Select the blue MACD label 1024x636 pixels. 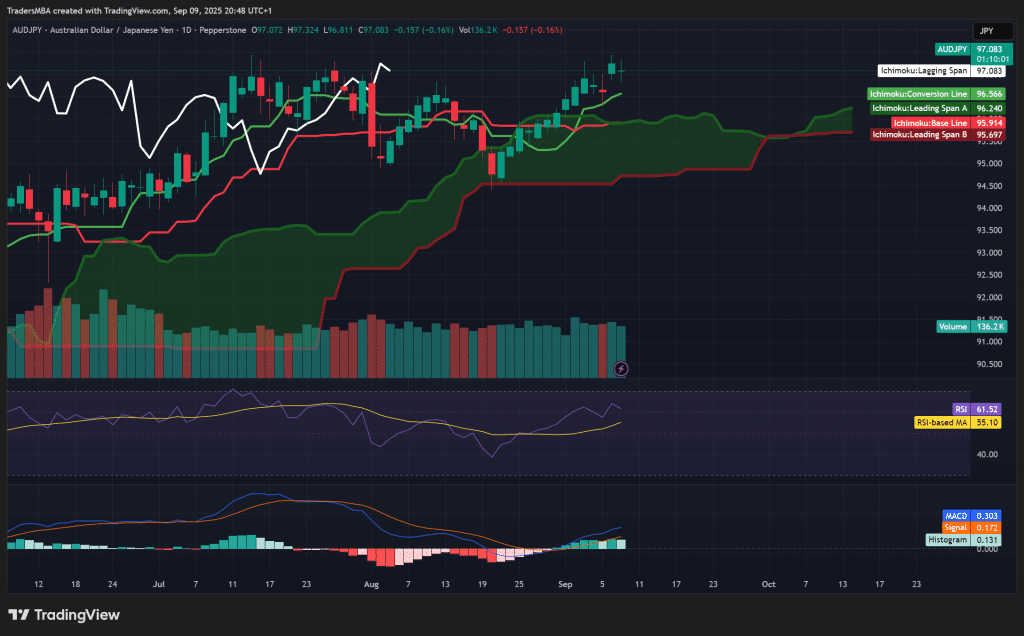(955, 516)
